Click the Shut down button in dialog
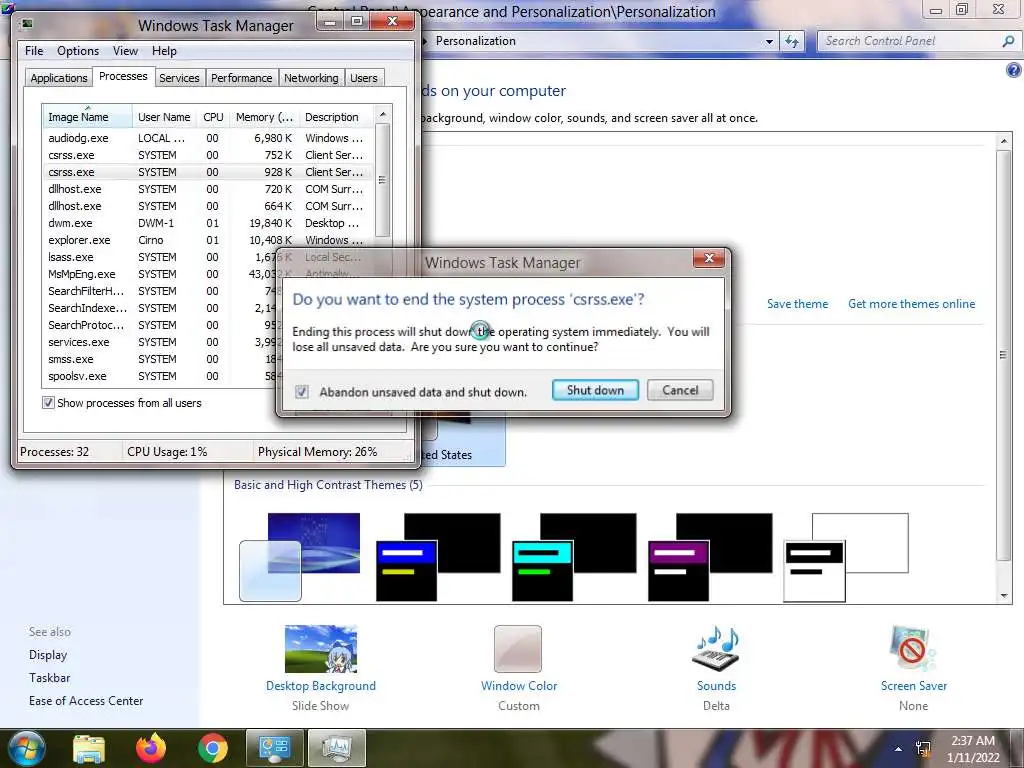1024x768 pixels. tap(595, 390)
